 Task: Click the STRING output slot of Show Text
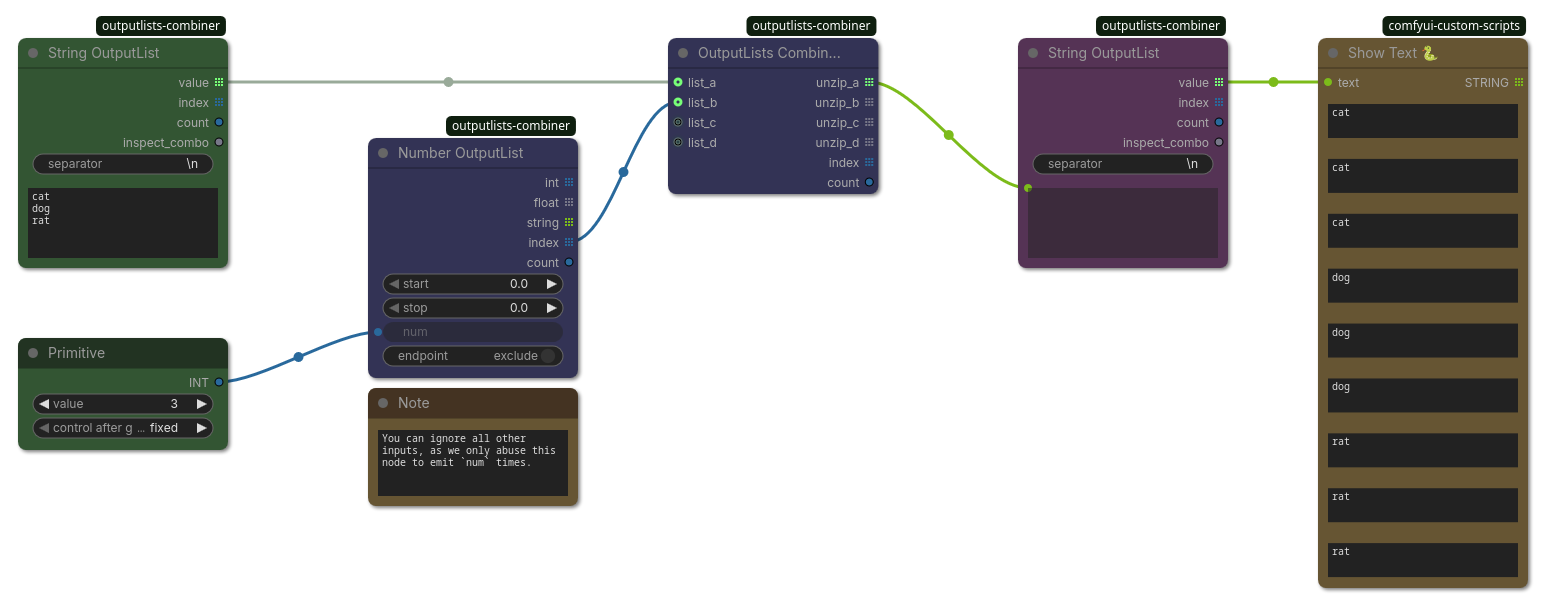click(x=1519, y=83)
